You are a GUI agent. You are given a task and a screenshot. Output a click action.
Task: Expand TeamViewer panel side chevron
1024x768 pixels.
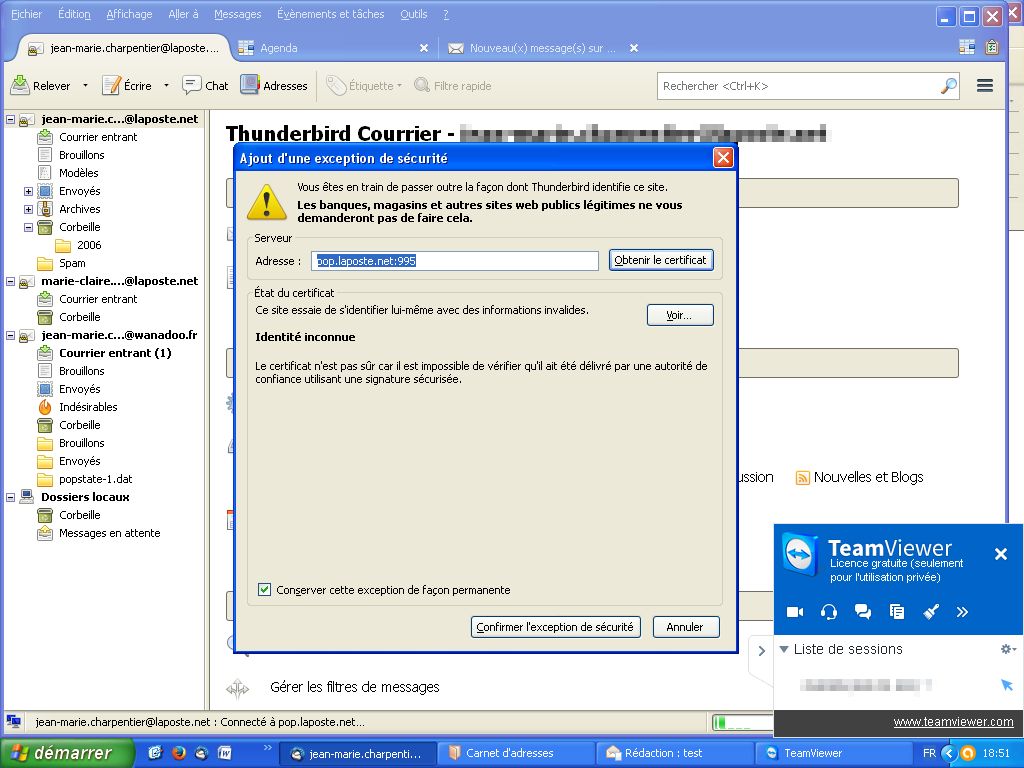[761, 651]
